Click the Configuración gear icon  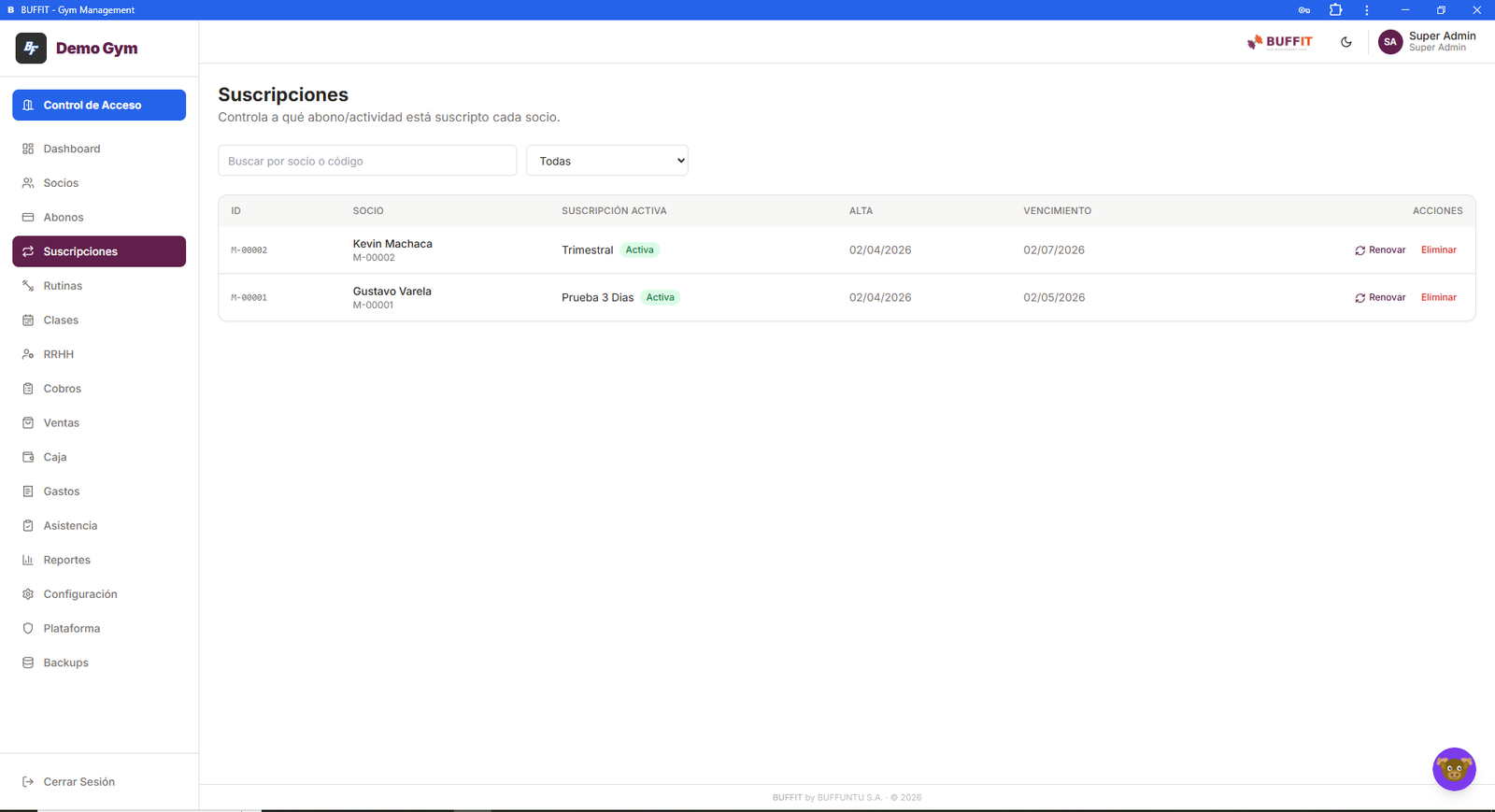(x=28, y=594)
